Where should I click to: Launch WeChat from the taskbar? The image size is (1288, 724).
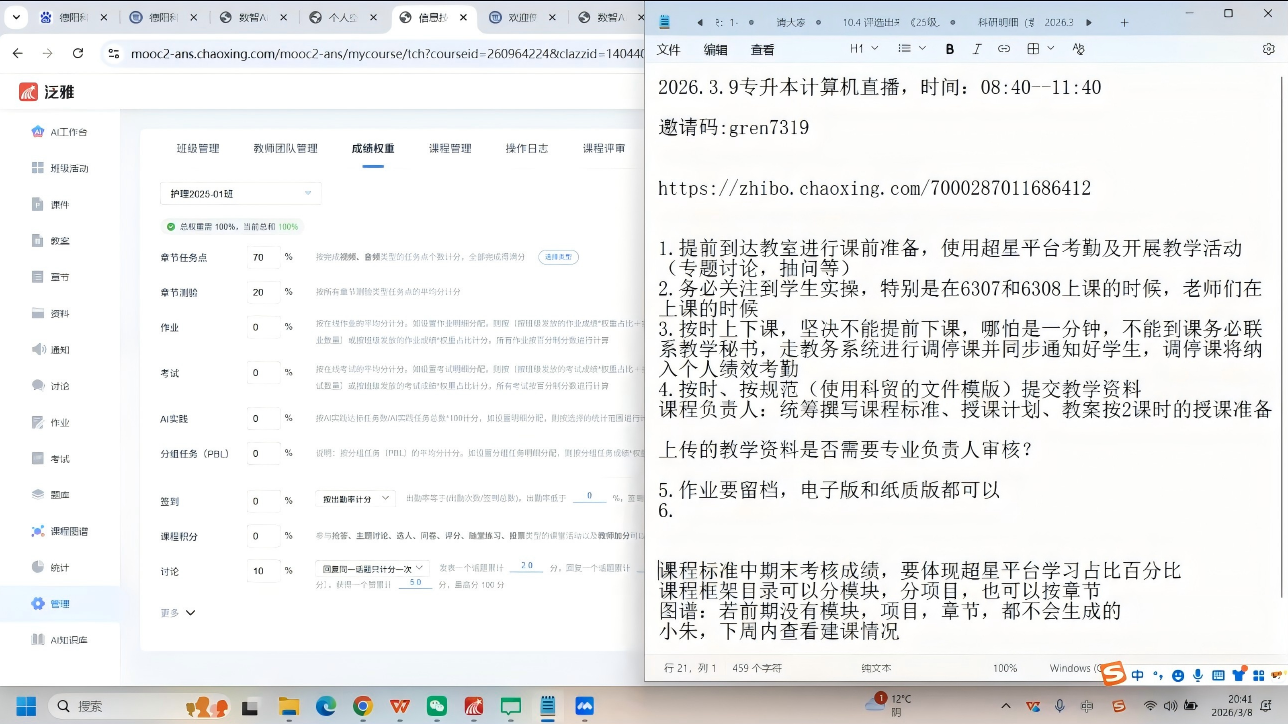click(437, 706)
